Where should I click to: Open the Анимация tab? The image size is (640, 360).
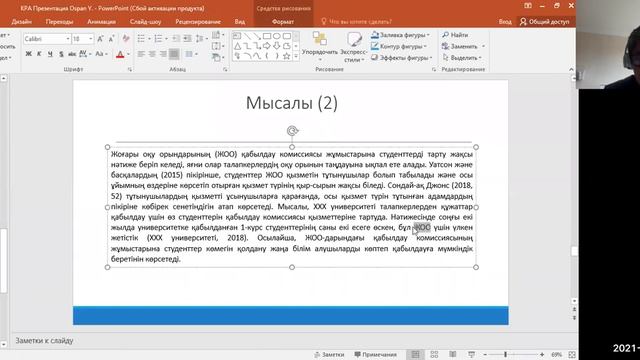click(102, 22)
